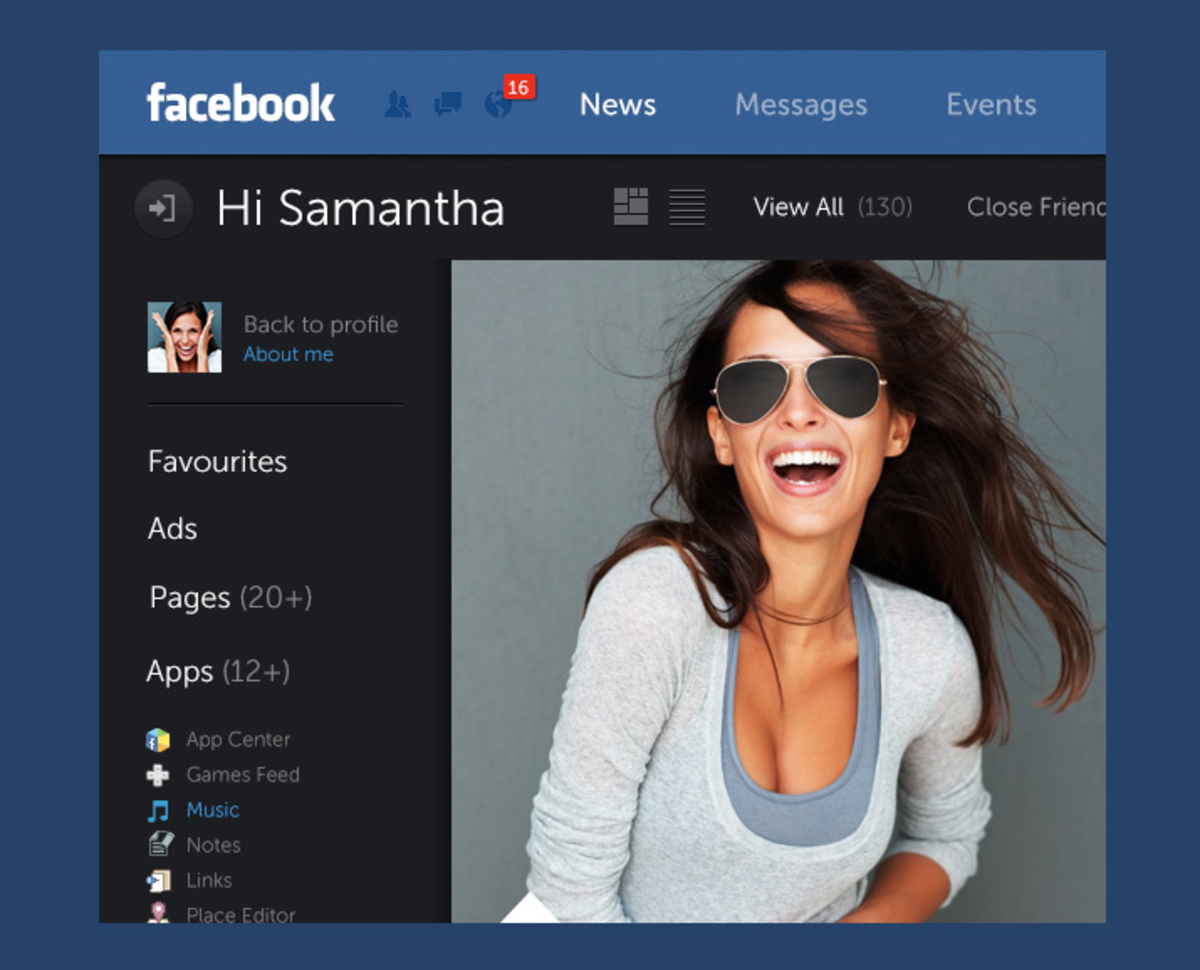This screenshot has width=1200, height=970.
Task: Click the sidebar collapse arrow near Hi Samantha
Action: (163, 208)
